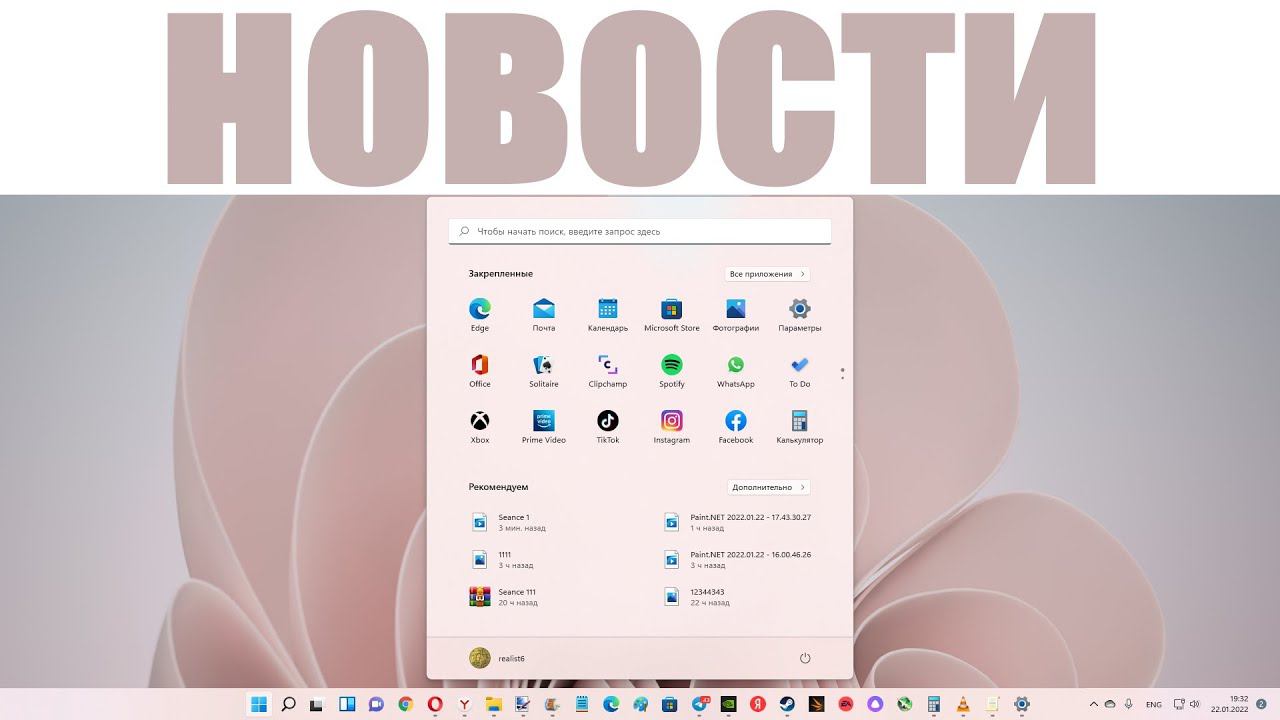Viewport: 1280px width, 720px height.
Task: Open Paint.NET 2022.01.22 - 17.43.30.27 file
Action: coord(740,522)
